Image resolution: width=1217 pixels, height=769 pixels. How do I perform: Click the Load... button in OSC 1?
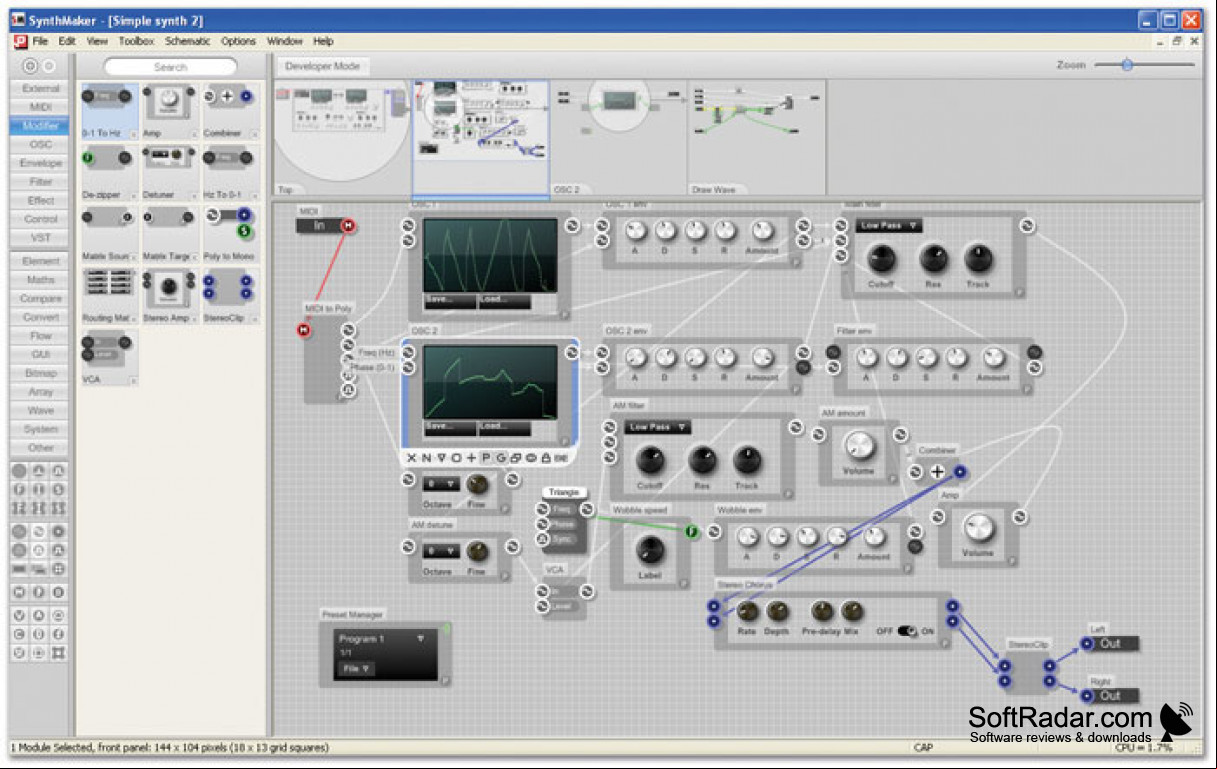[x=505, y=300]
